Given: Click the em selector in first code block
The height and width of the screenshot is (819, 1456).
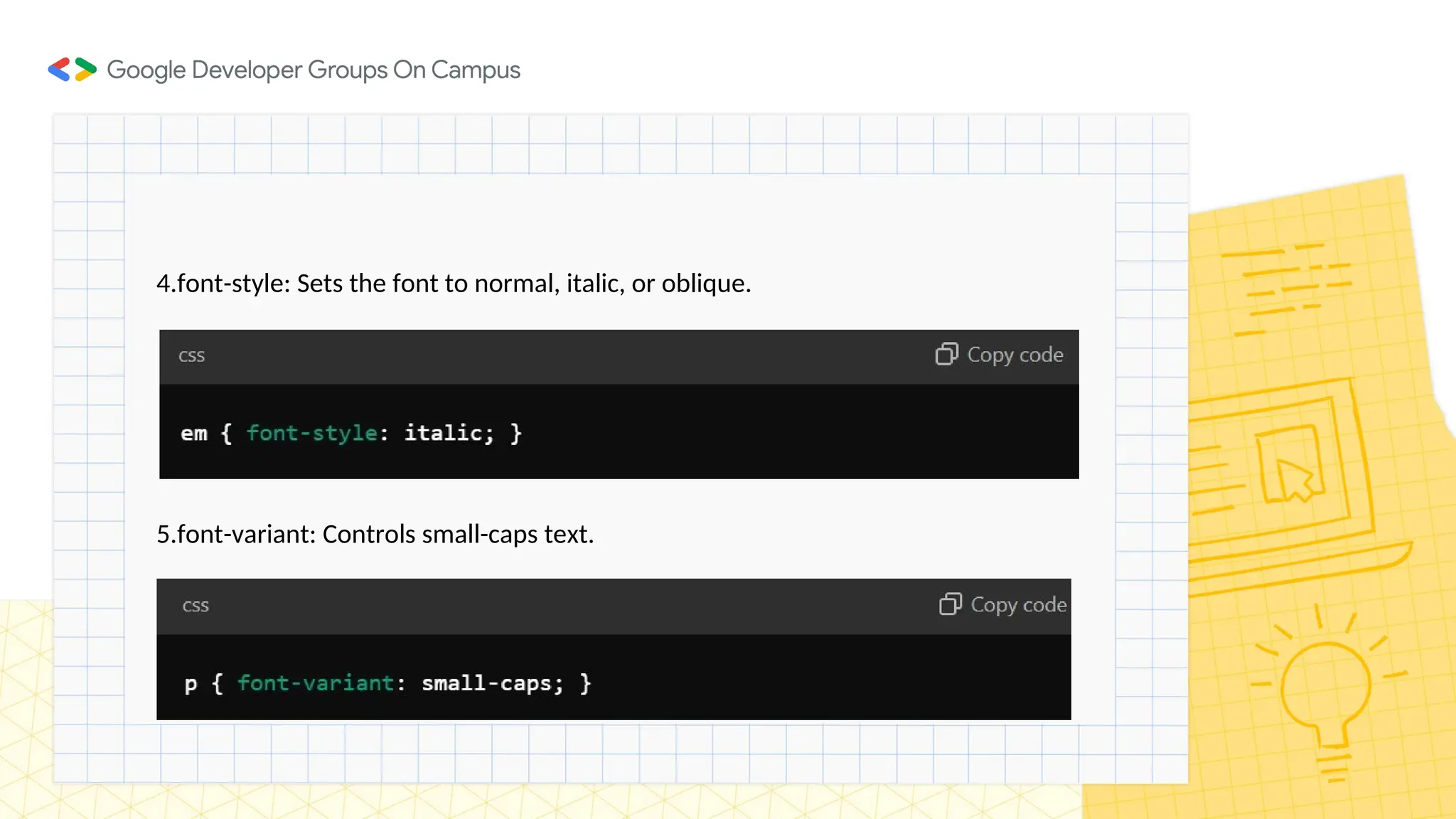Looking at the screenshot, I should click(x=193, y=434).
